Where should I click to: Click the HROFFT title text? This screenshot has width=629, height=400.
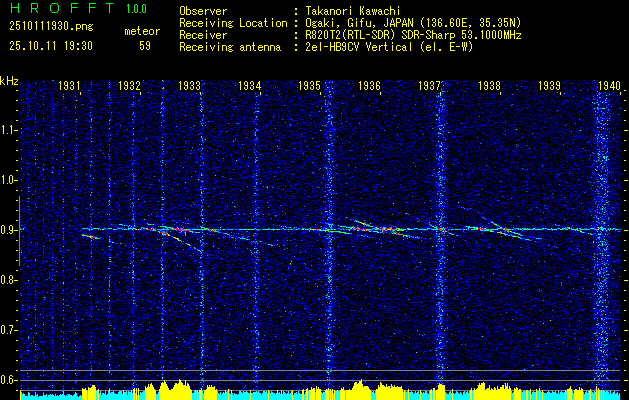pyautogui.click(x=62, y=8)
